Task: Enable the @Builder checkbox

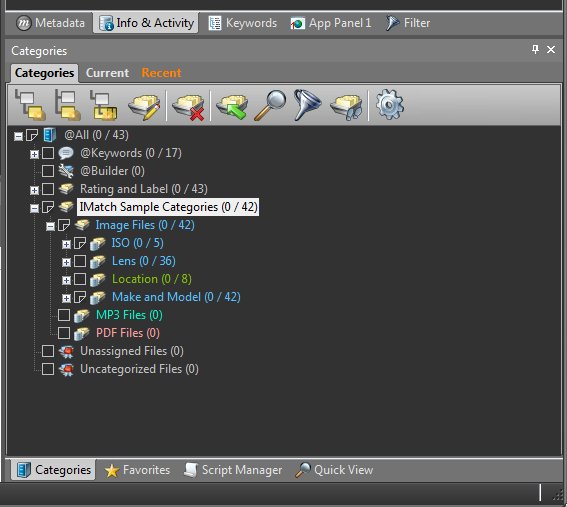Action: tap(48, 171)
